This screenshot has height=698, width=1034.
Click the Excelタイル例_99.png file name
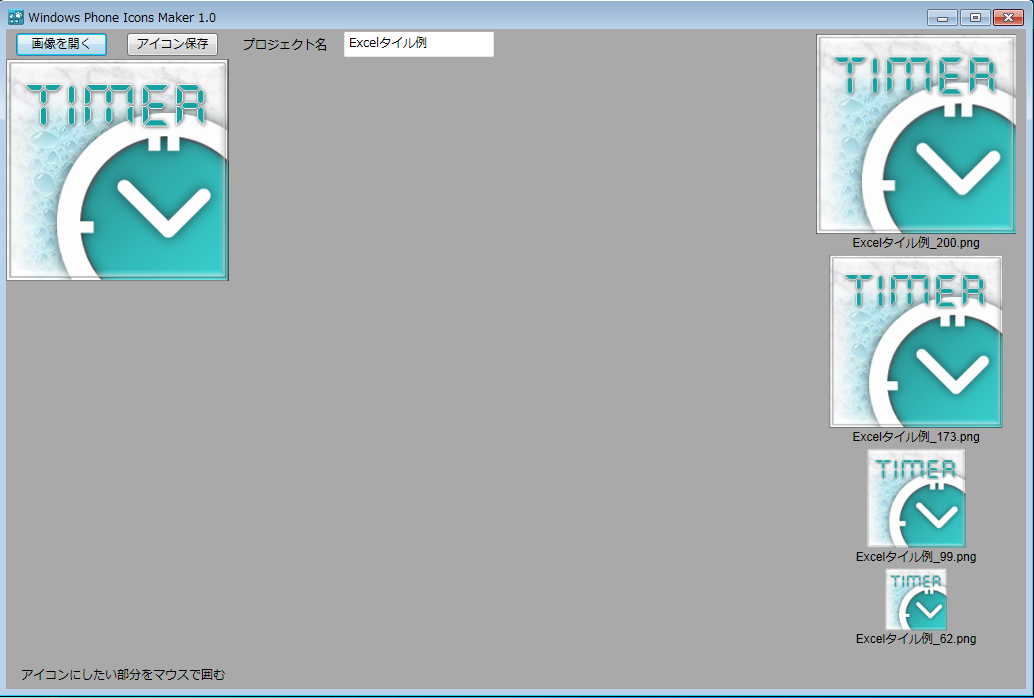coord(916,557)
